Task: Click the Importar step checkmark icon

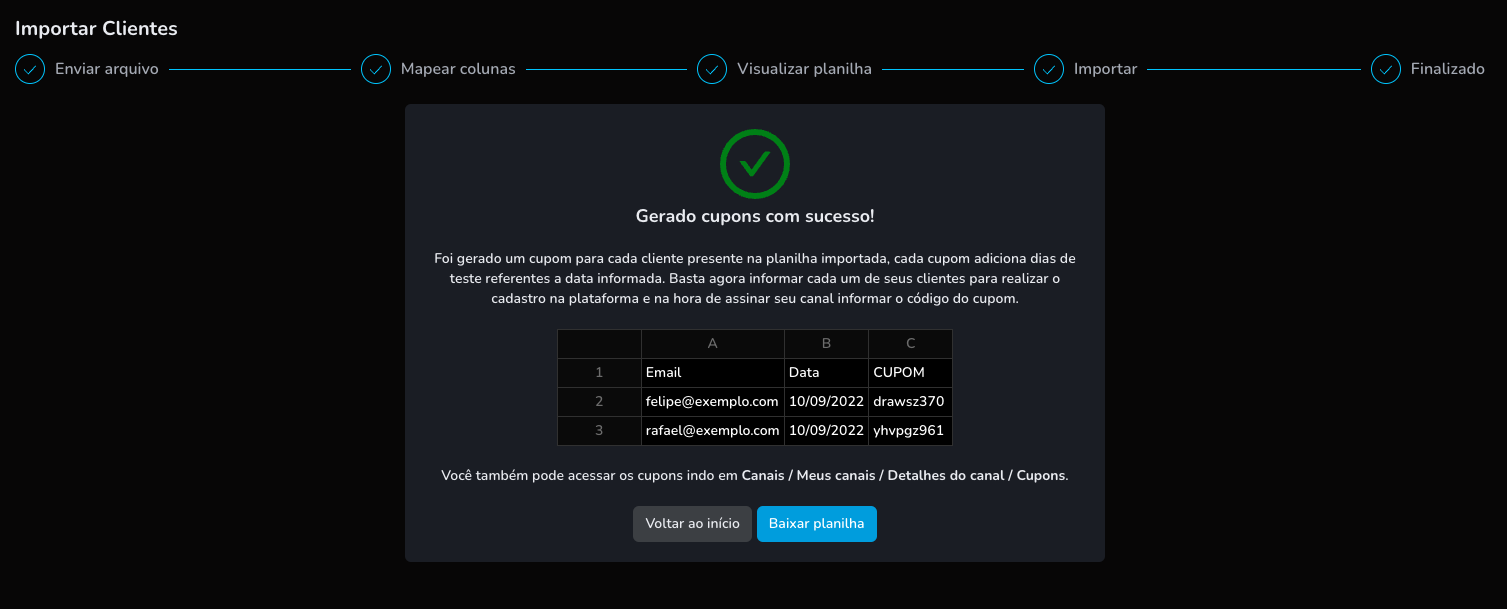Action: 1049,69
